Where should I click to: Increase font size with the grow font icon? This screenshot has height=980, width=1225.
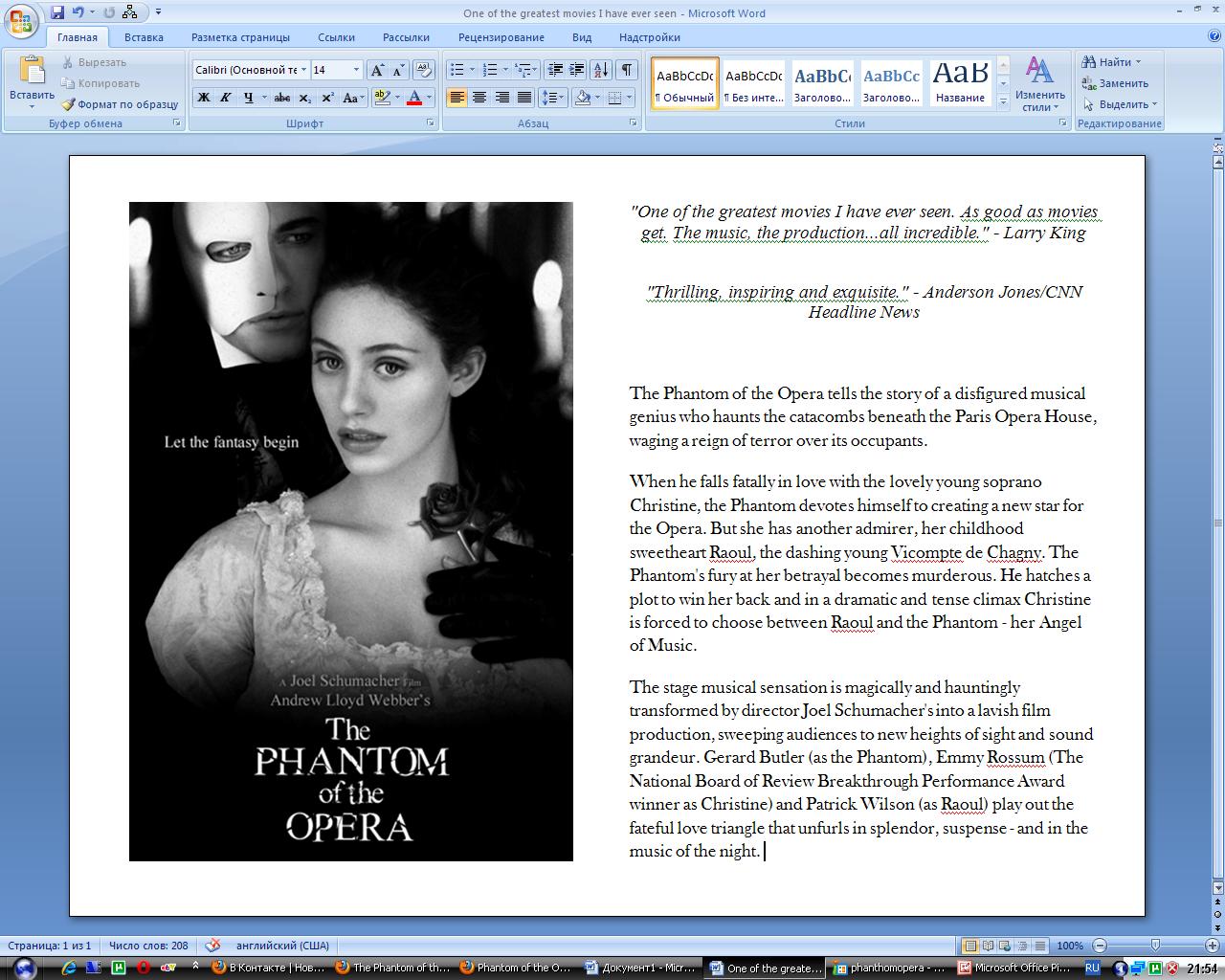coord(378,70)
